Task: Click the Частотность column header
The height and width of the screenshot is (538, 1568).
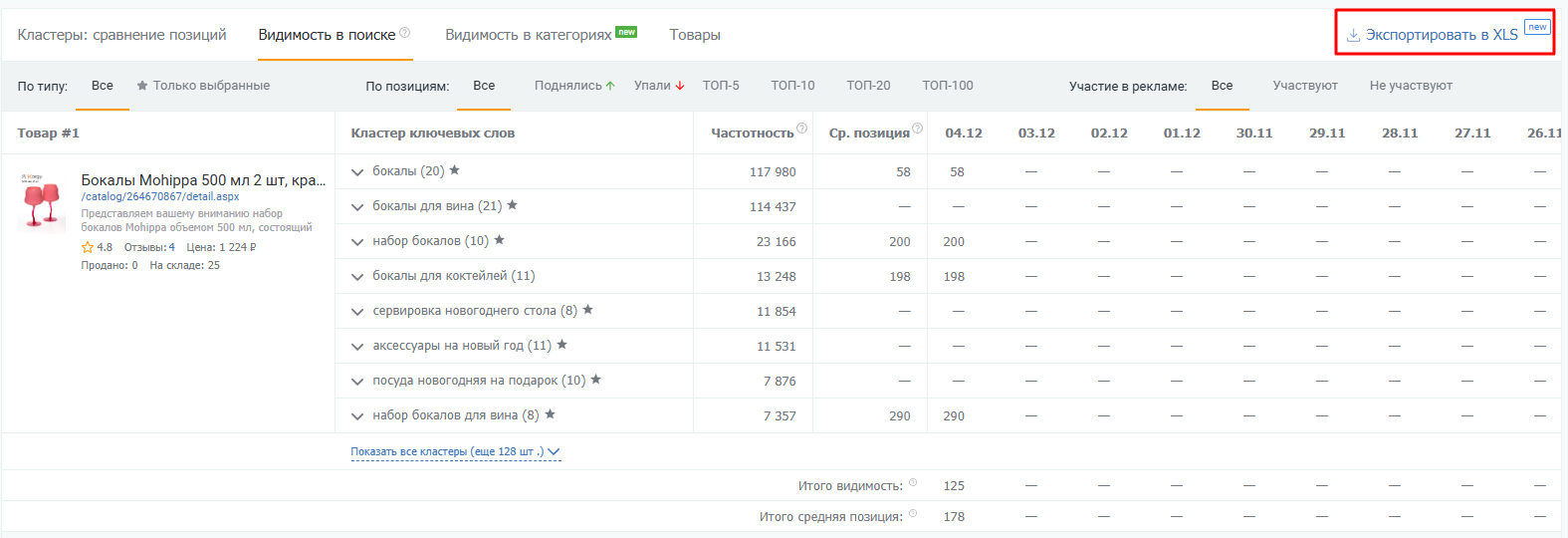Action: pyautogui.click(x=752, y=134)
